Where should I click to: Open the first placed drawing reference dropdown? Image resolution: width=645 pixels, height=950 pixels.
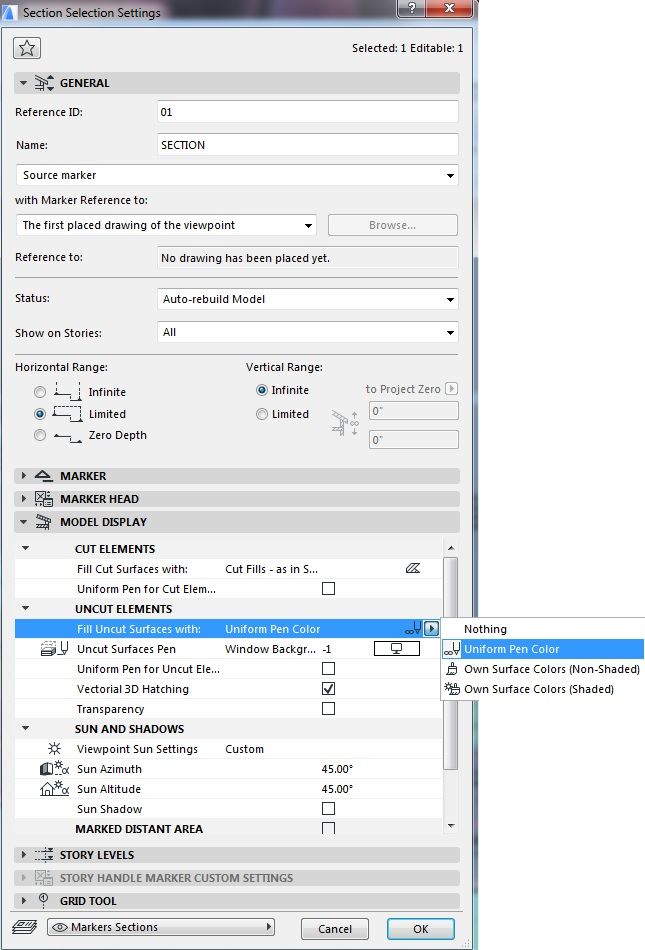click(166, 225)
